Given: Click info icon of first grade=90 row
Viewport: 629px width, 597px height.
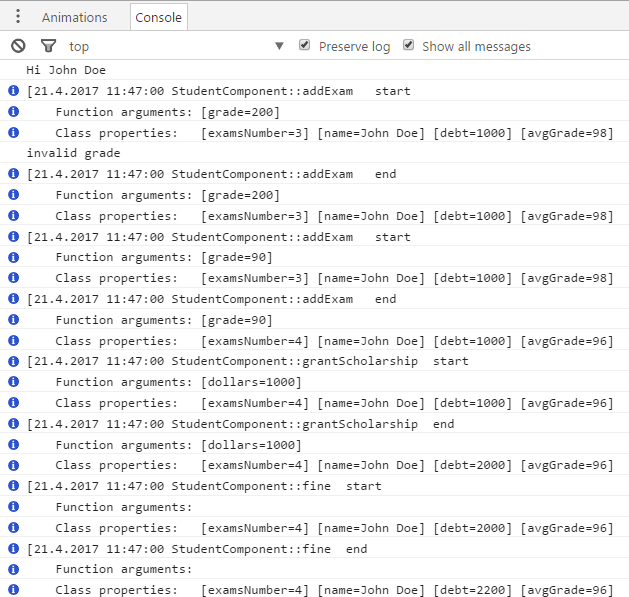Looking at the screenshot, I should coord(14,257).
